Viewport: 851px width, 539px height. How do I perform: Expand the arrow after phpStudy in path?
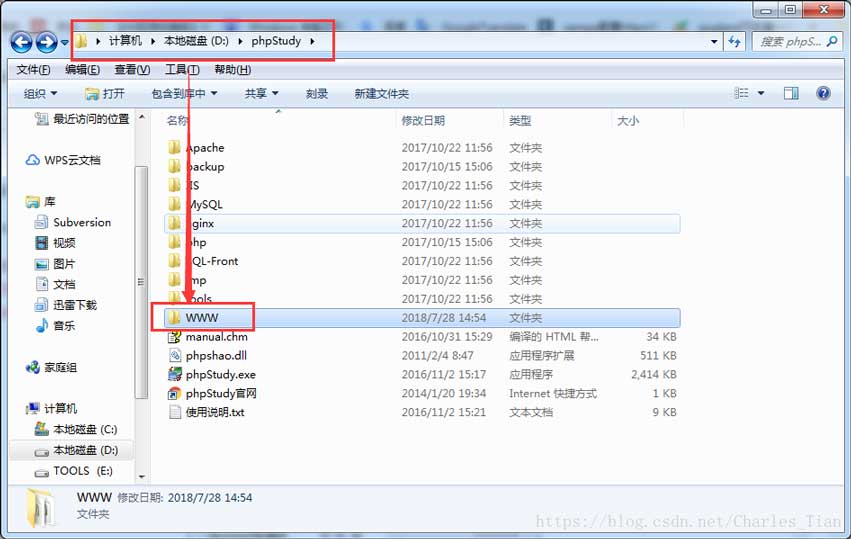point(313,41)
